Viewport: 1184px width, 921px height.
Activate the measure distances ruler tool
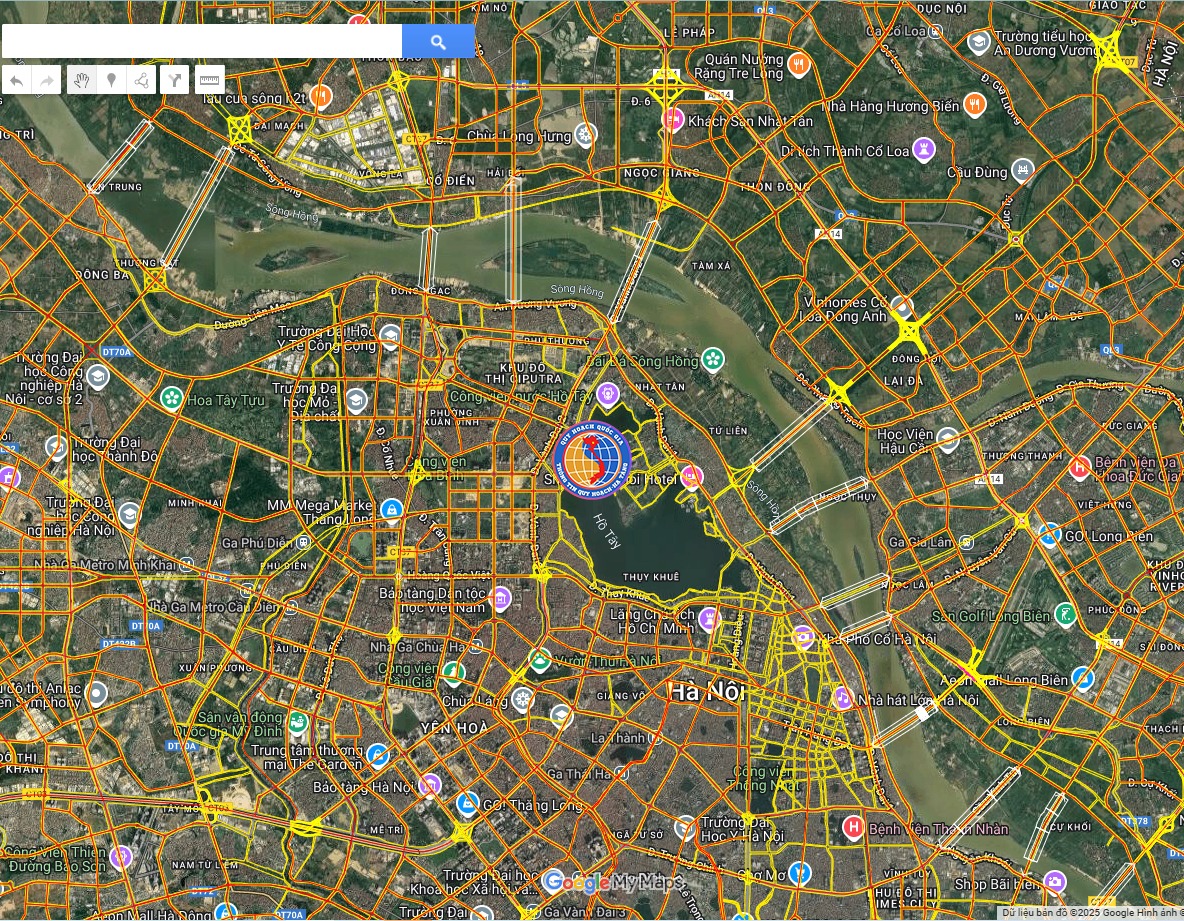[x=209, y=80]
